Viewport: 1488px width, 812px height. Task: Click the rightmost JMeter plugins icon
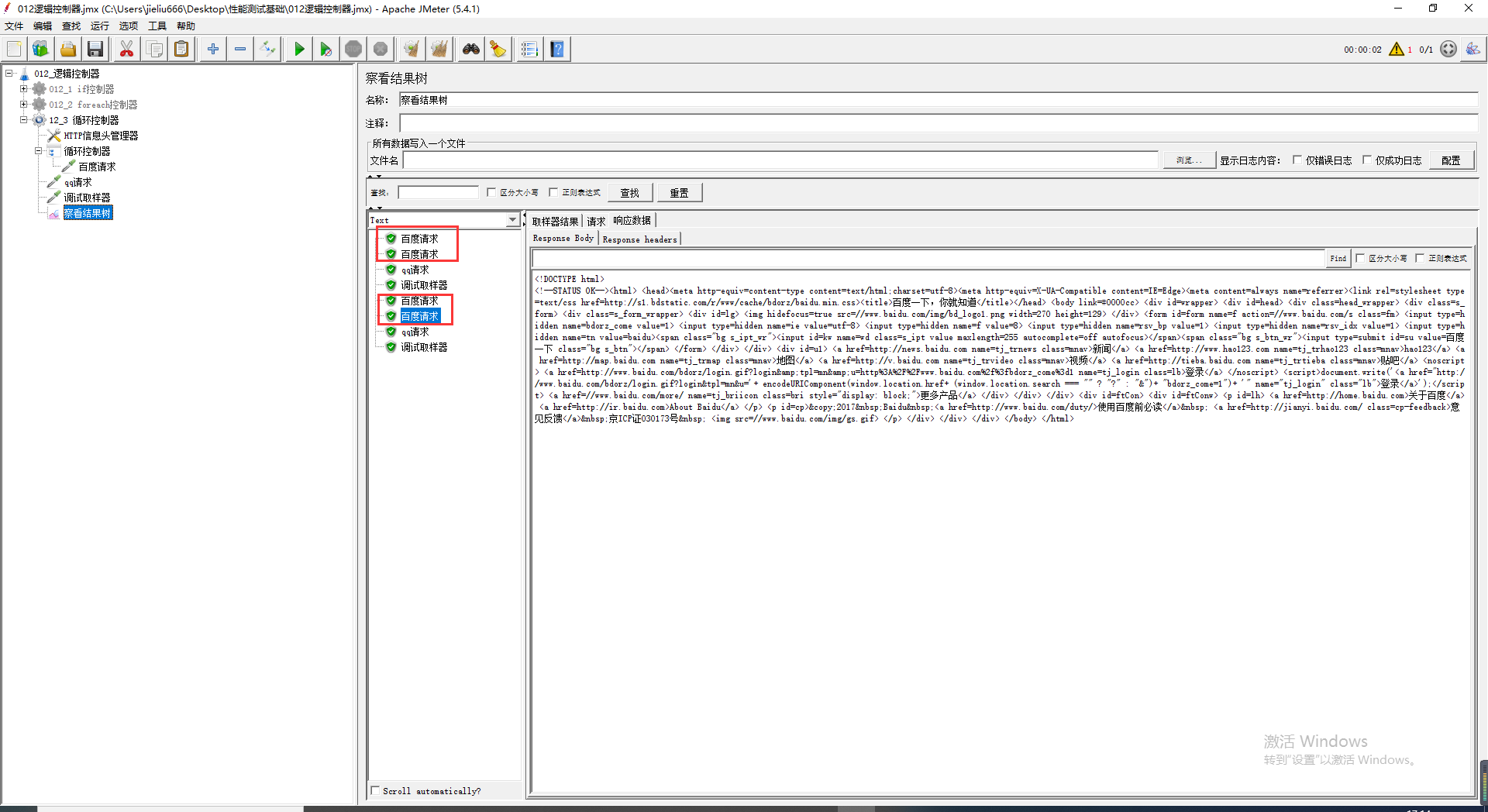1472,49
